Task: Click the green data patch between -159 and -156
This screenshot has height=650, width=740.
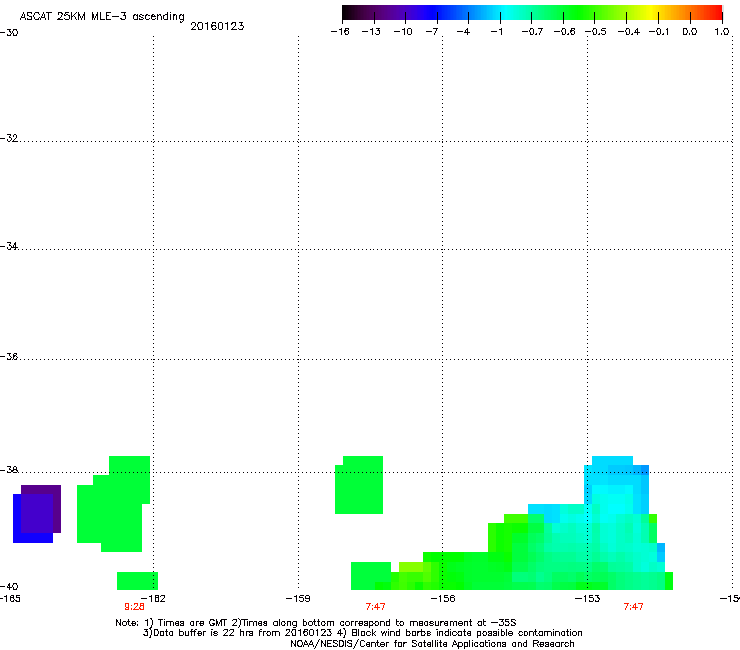Action: [x=359, y=485]
